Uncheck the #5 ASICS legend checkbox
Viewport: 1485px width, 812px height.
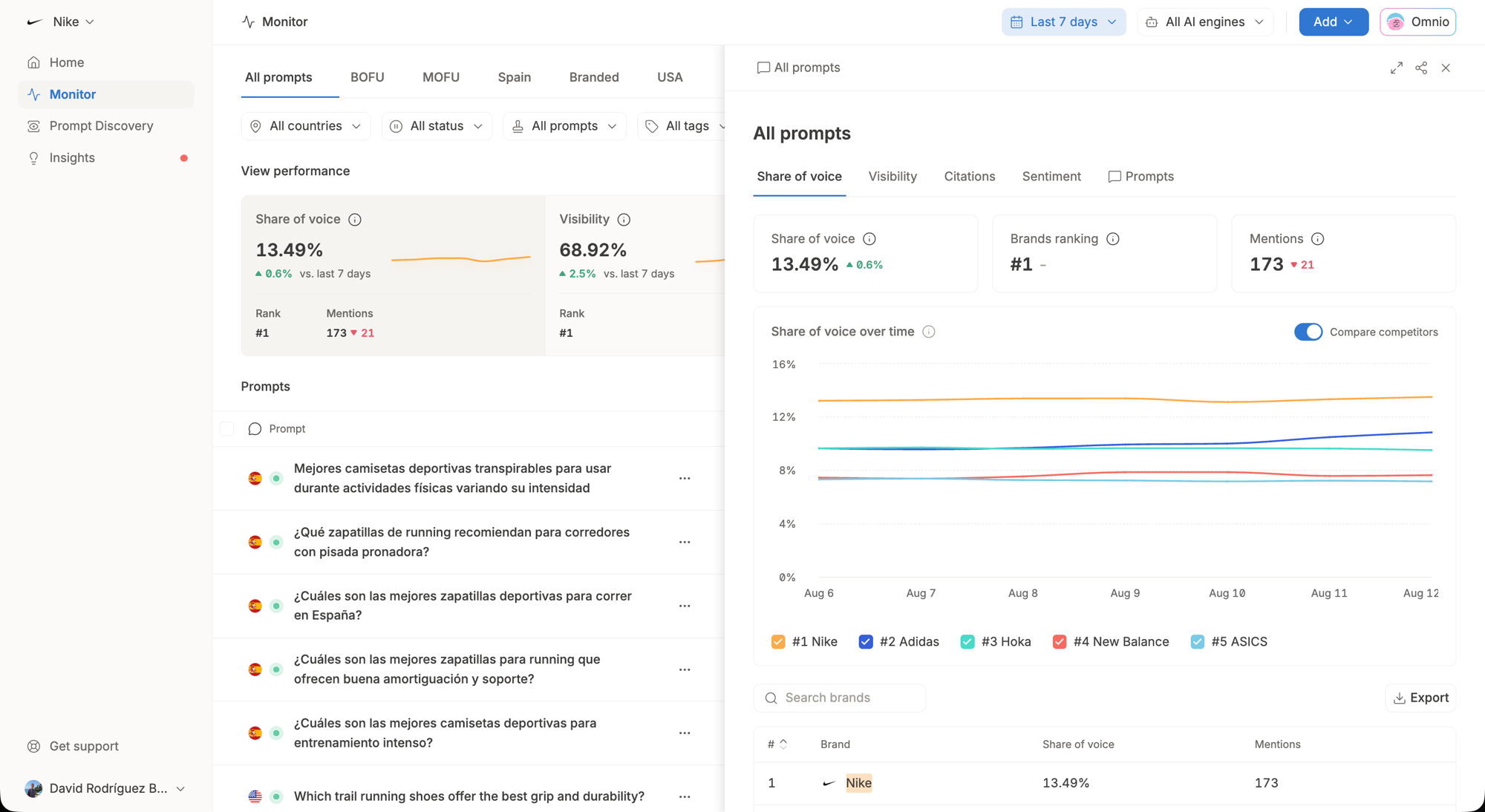[1198, 642]
